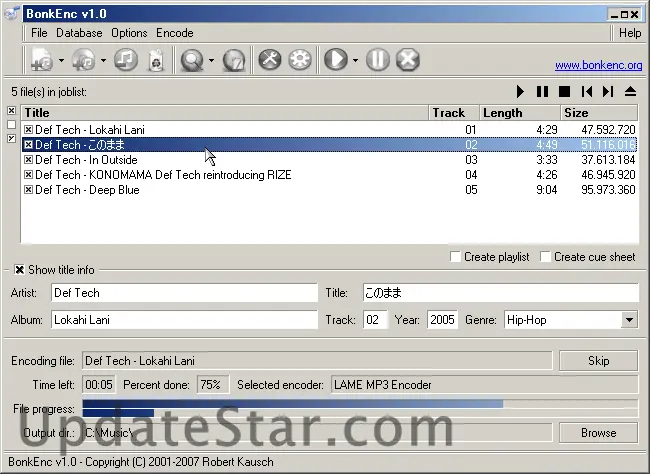Open the Genre dropdown showing Hip-Hop
This screenshot has width=650, height=474.
pos(629,320)
